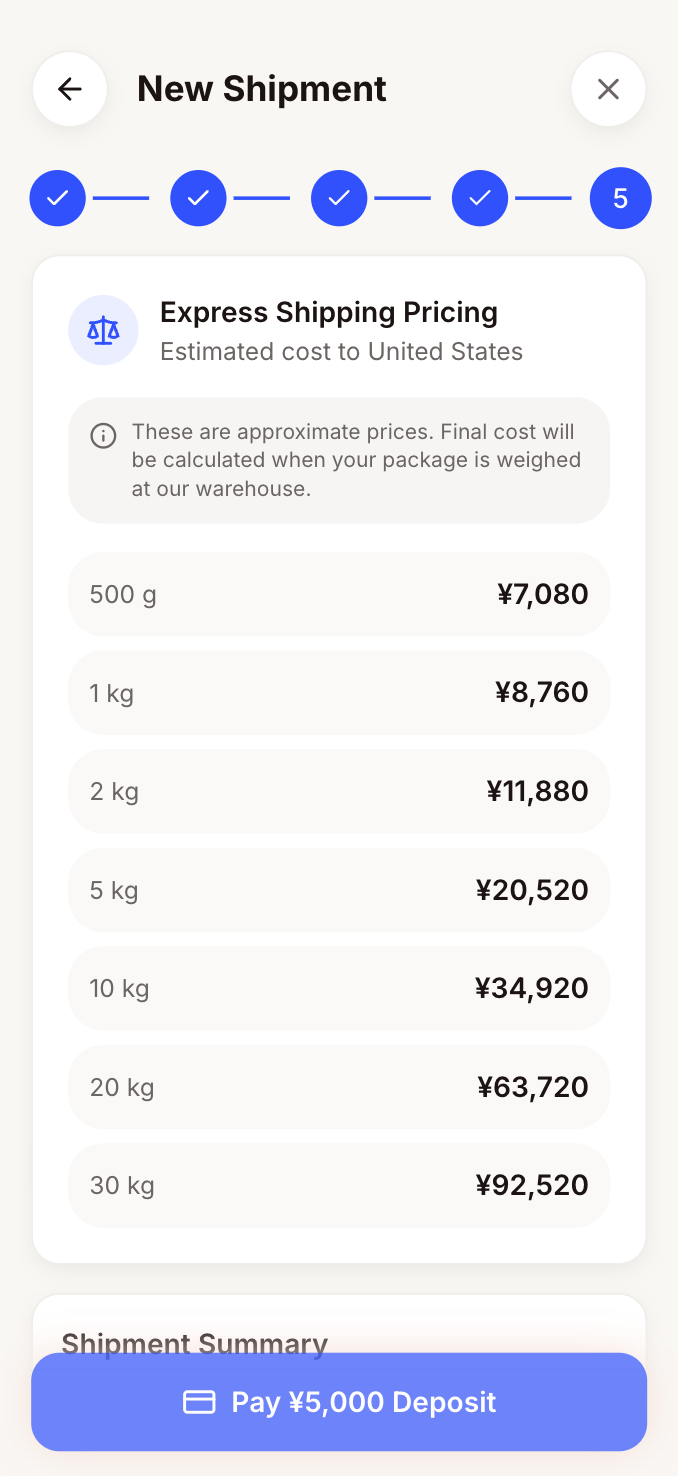The height and width of the screenshot is (1476, 678).
Task: Select the completed fourth step checkmark
Action: coord(479,198)
